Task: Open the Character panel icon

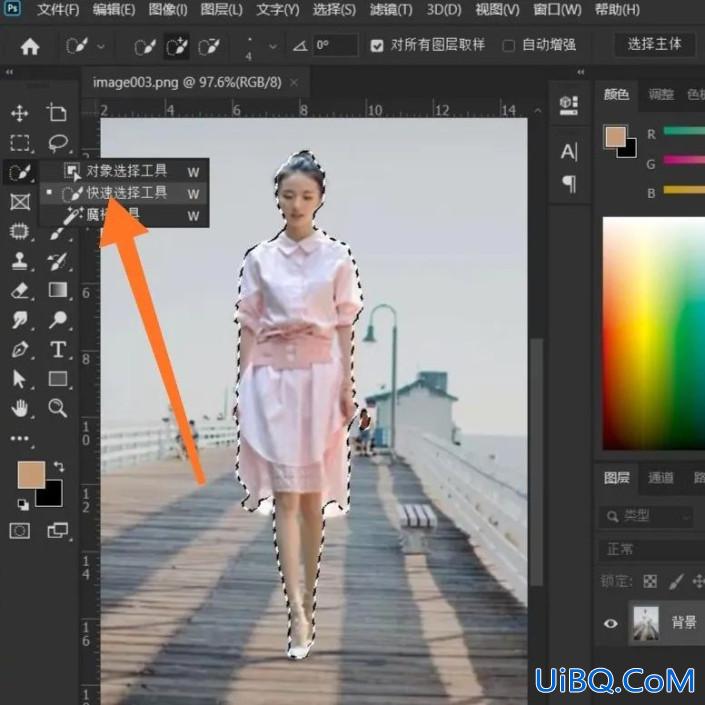Action: coord(568,152)
